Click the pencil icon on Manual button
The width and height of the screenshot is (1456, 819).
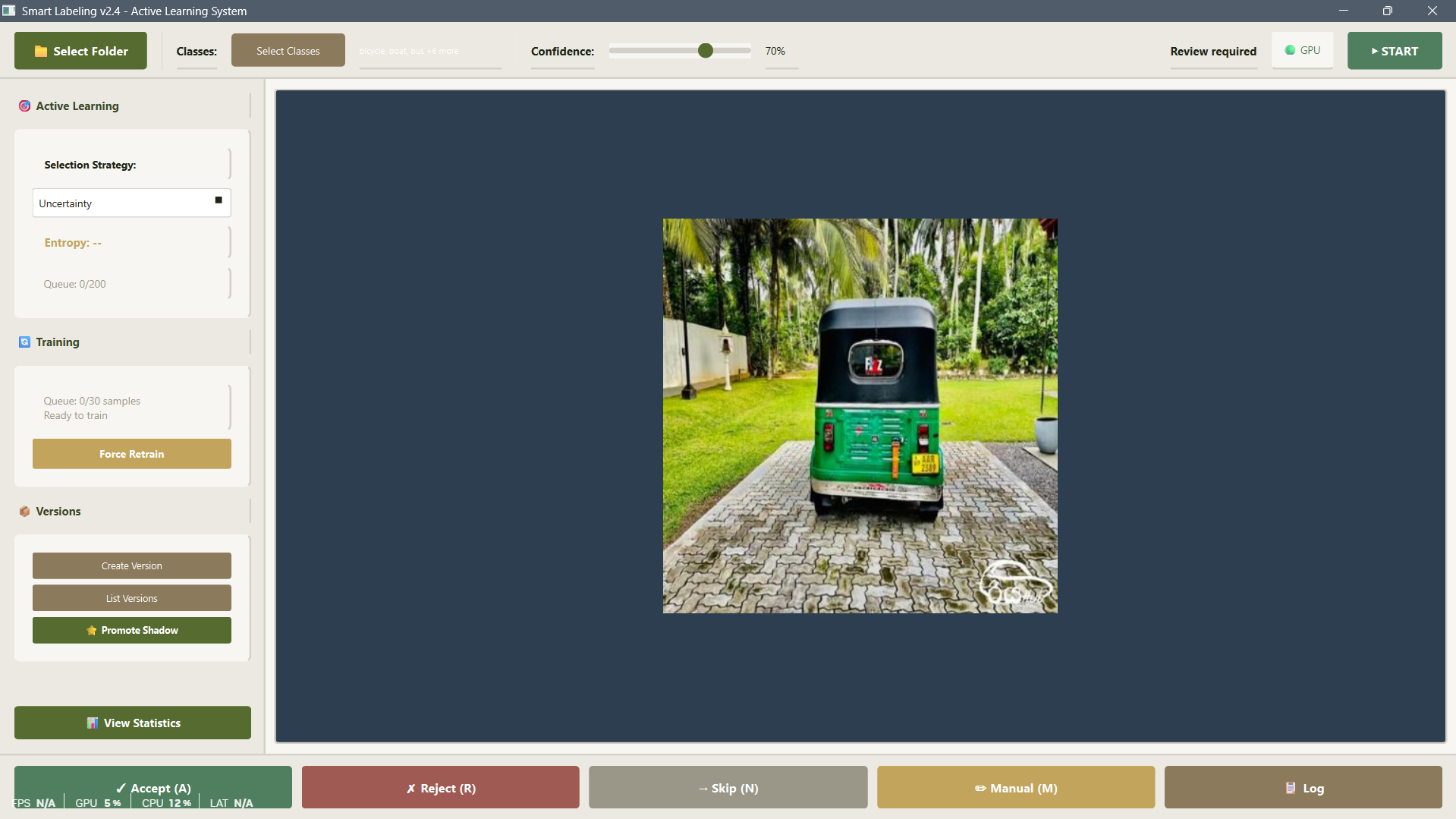click(980, 789)
